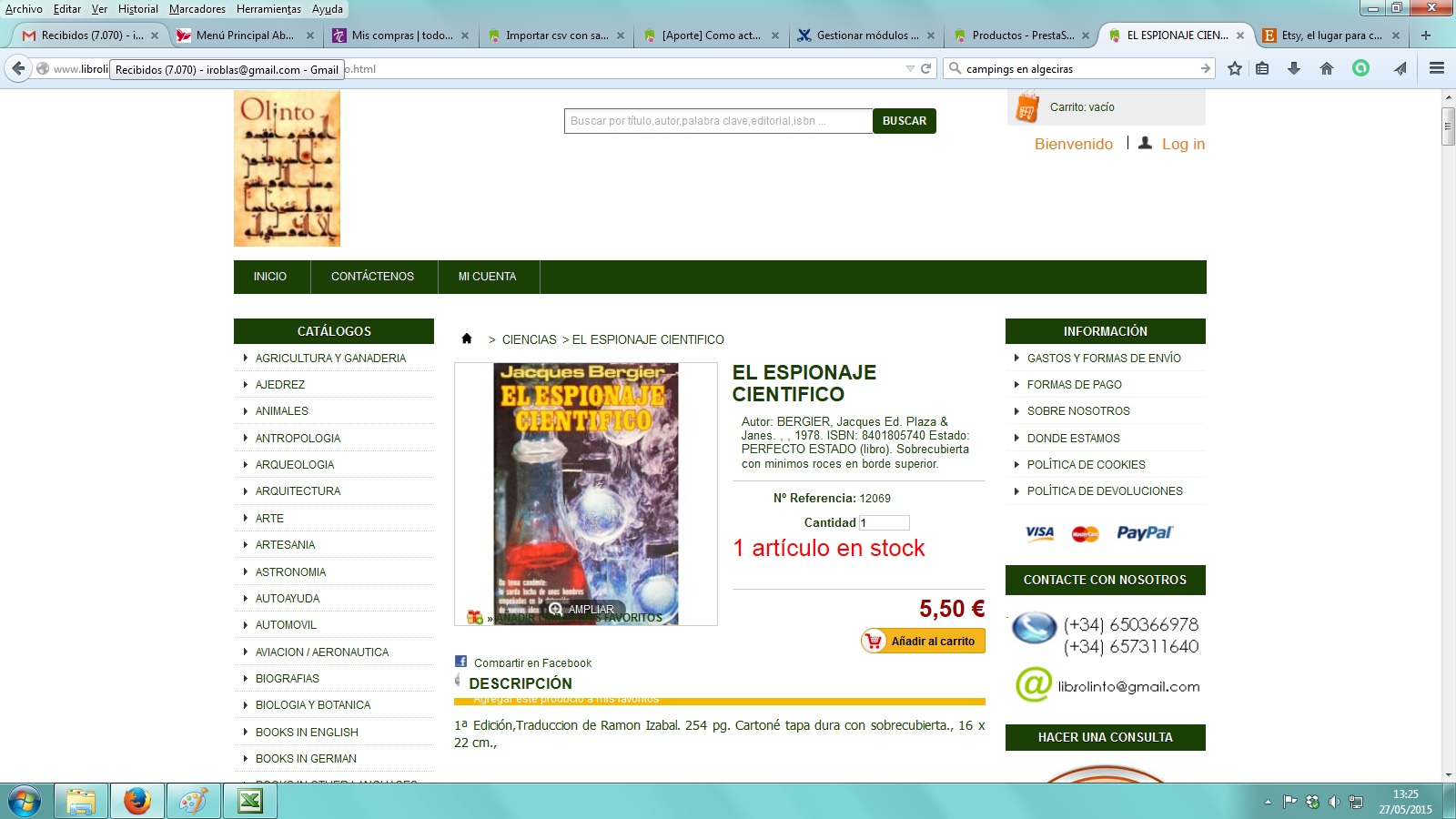Go back with the browser back arrow
Image resolution: width=1456 pixels, height=819 pixels.
(18, 68)
